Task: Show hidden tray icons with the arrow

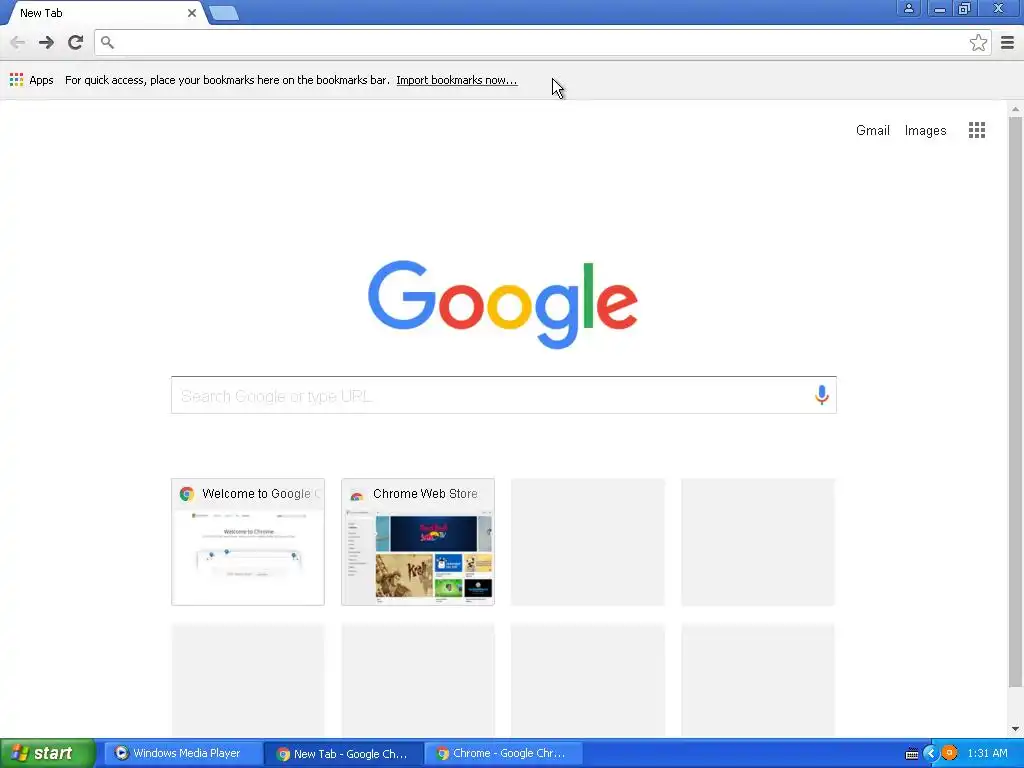Action: pos(930,754)
